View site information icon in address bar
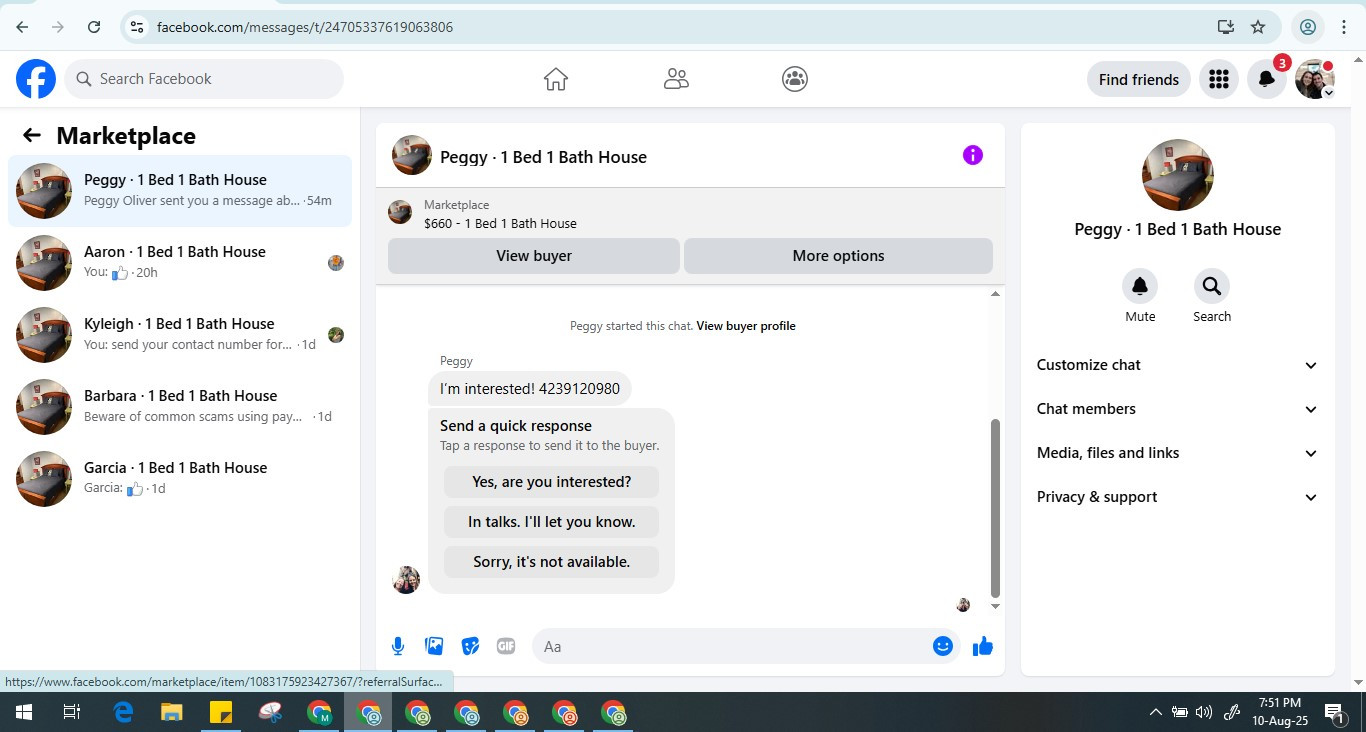 [137, 27]
